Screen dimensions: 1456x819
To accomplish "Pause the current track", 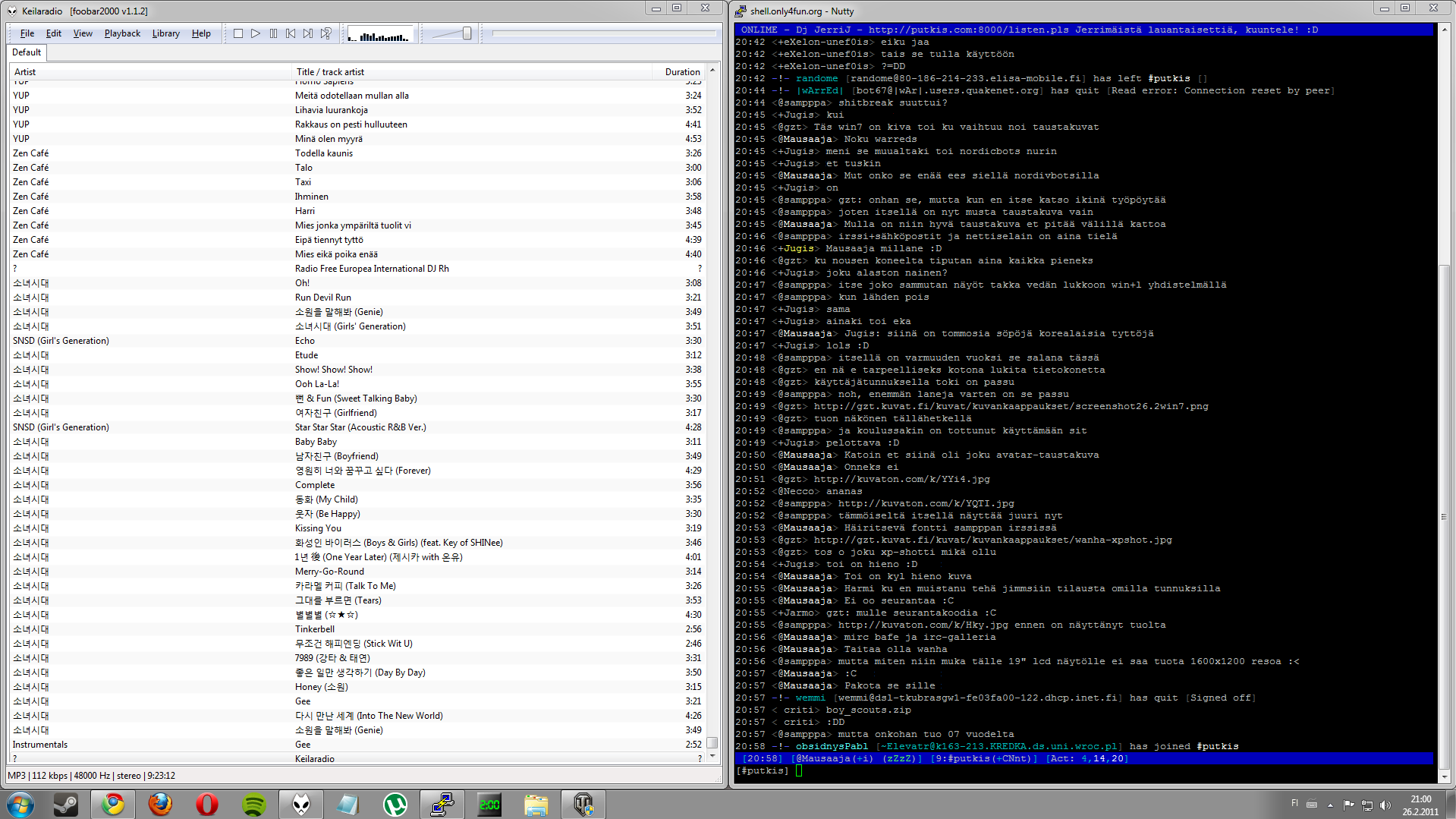I will coord(273,33).
